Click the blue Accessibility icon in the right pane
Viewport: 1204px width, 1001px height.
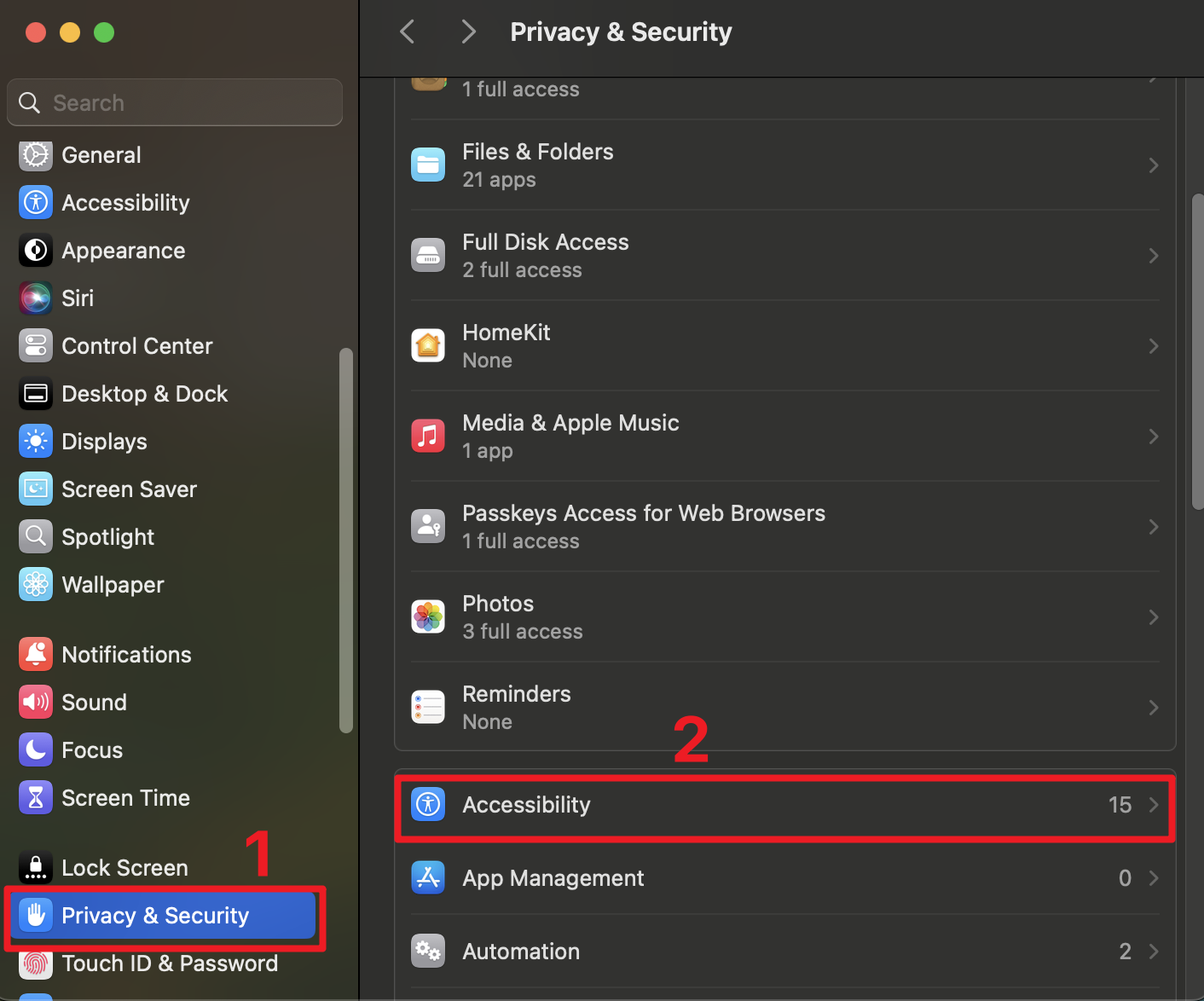428,805
